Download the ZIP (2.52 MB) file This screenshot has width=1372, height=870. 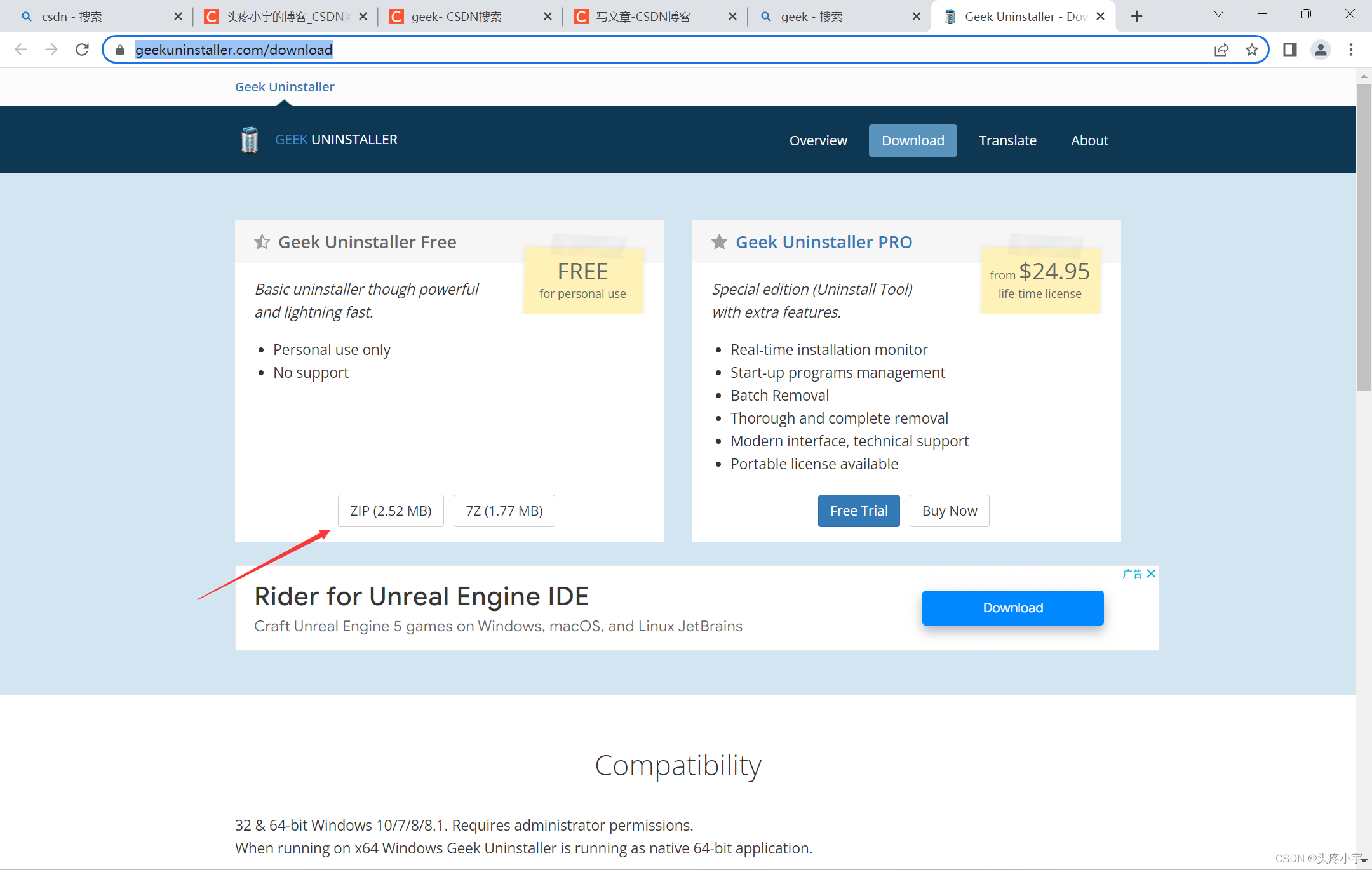click(391, 511)
